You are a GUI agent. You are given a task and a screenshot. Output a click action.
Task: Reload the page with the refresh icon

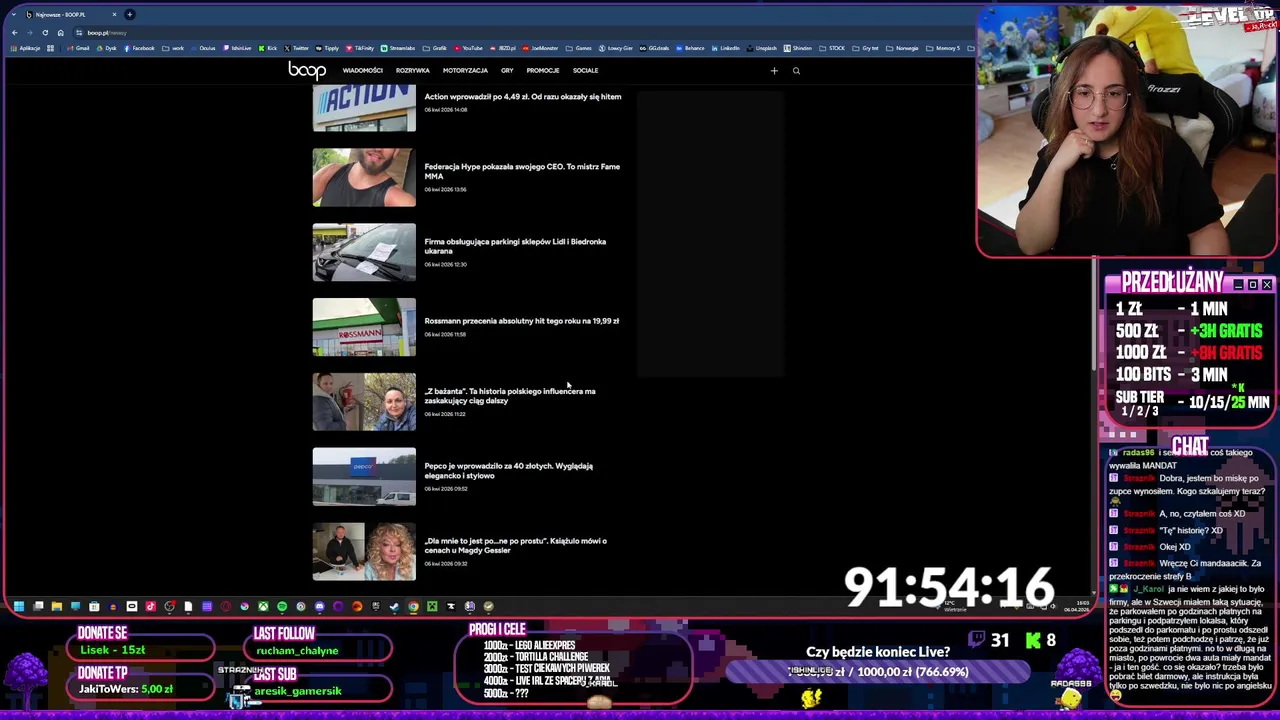pyautogui.click(x=45, y=33)
